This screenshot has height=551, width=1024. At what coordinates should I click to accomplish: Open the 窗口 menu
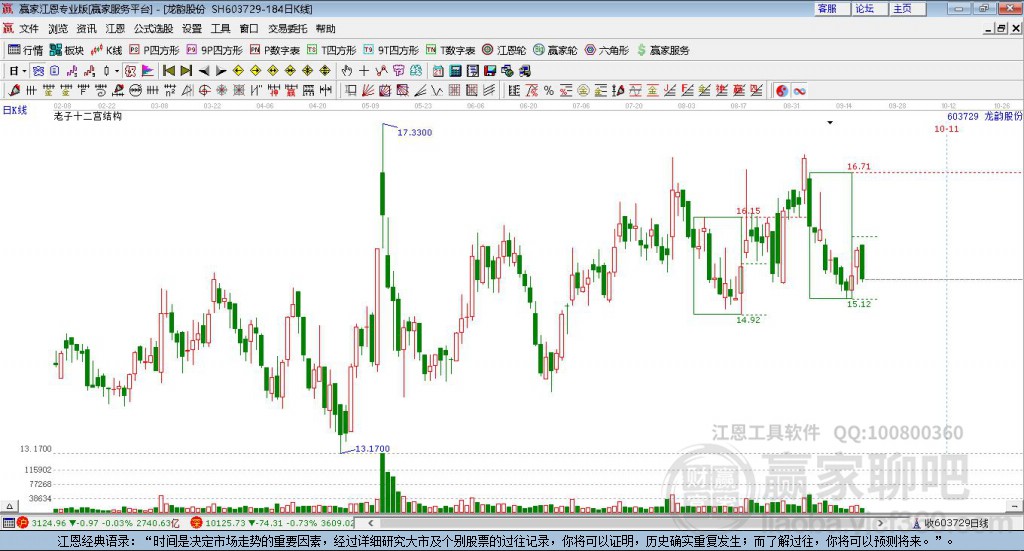(249, 29)
